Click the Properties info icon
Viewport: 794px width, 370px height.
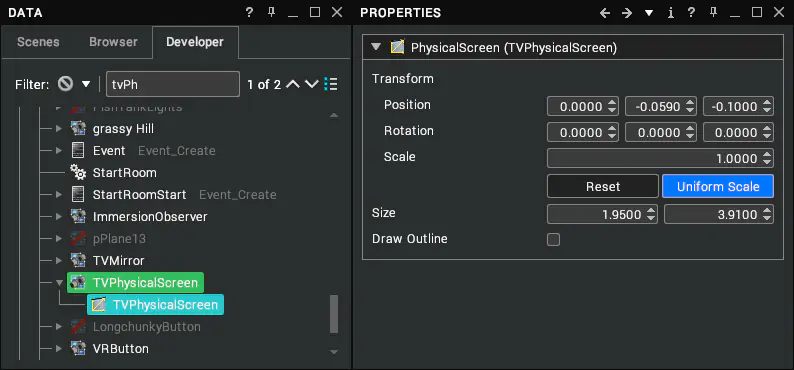click(670, 13)
